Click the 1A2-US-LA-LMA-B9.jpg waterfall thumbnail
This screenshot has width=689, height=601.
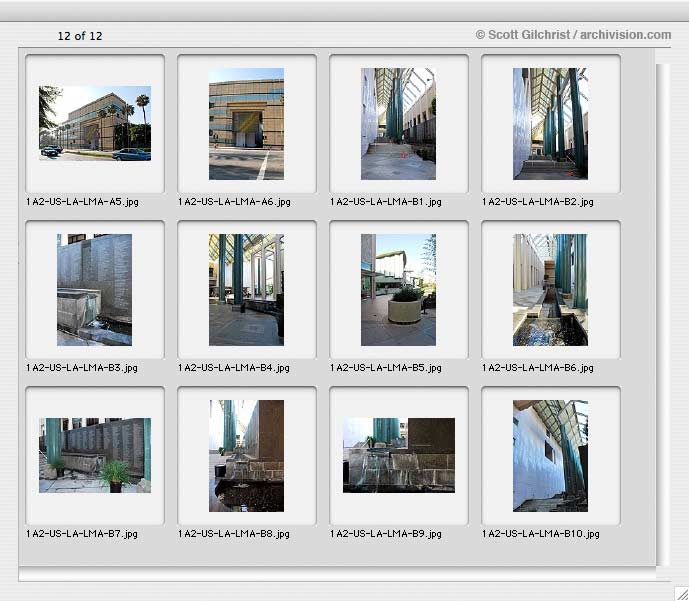[399, 455]
